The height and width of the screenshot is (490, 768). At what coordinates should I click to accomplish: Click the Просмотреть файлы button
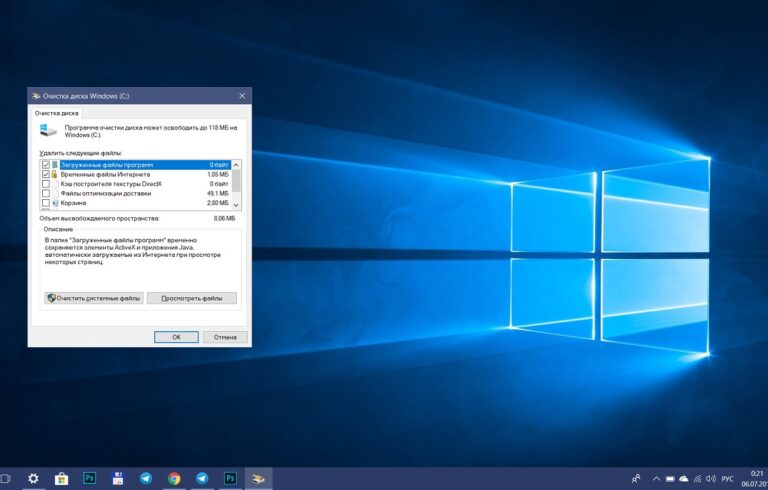192,298
